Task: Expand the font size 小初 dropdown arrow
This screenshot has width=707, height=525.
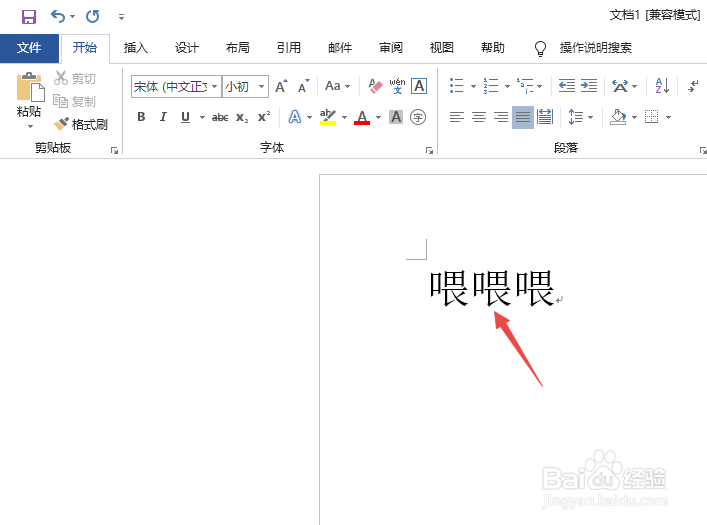Action: coord(261,86)
